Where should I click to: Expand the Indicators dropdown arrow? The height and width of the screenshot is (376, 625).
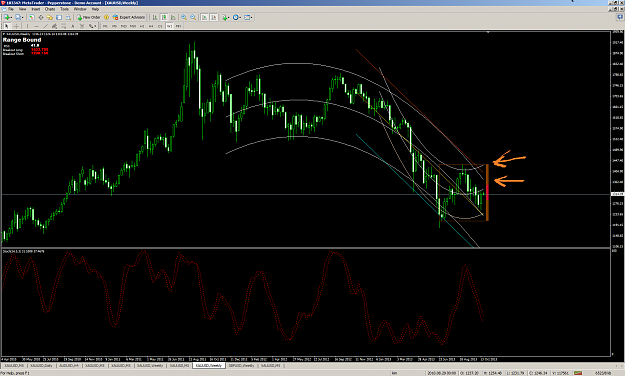pyautogui.click(x=228, y=18)
